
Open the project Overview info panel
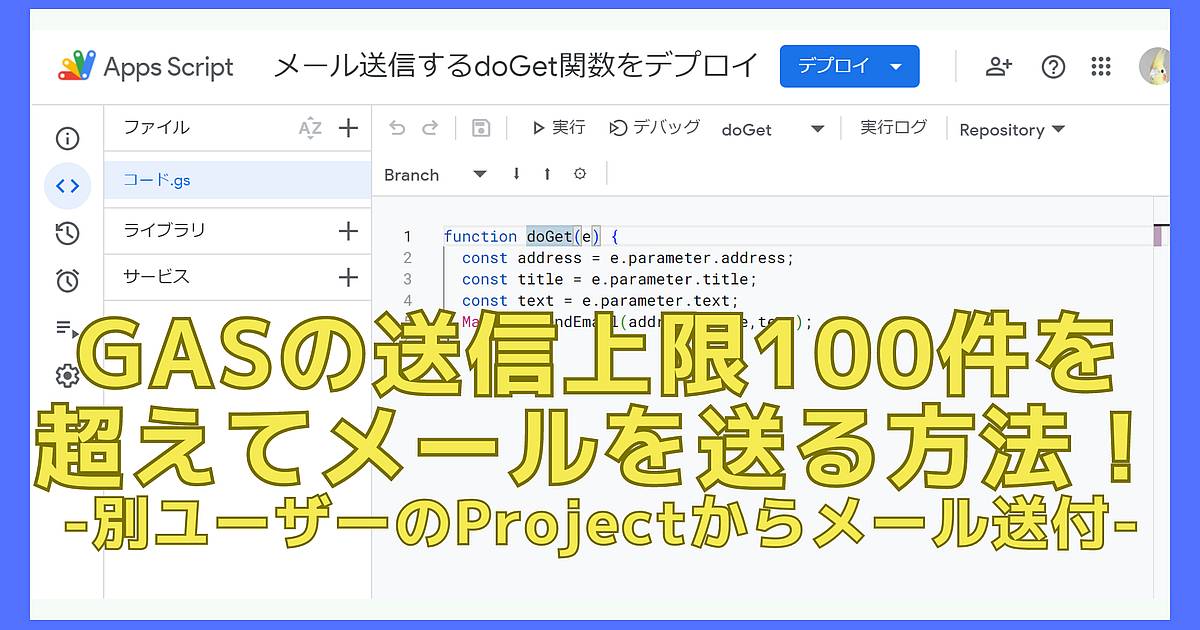(x=66, y=138)
